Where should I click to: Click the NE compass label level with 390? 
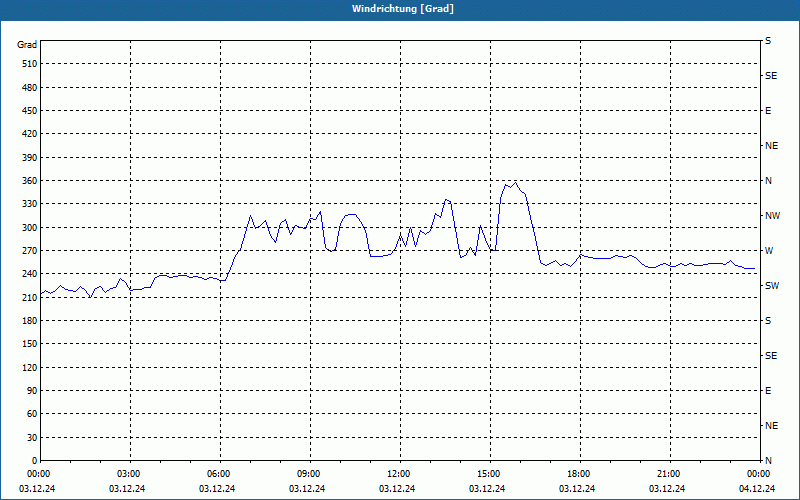coord(771,146)
